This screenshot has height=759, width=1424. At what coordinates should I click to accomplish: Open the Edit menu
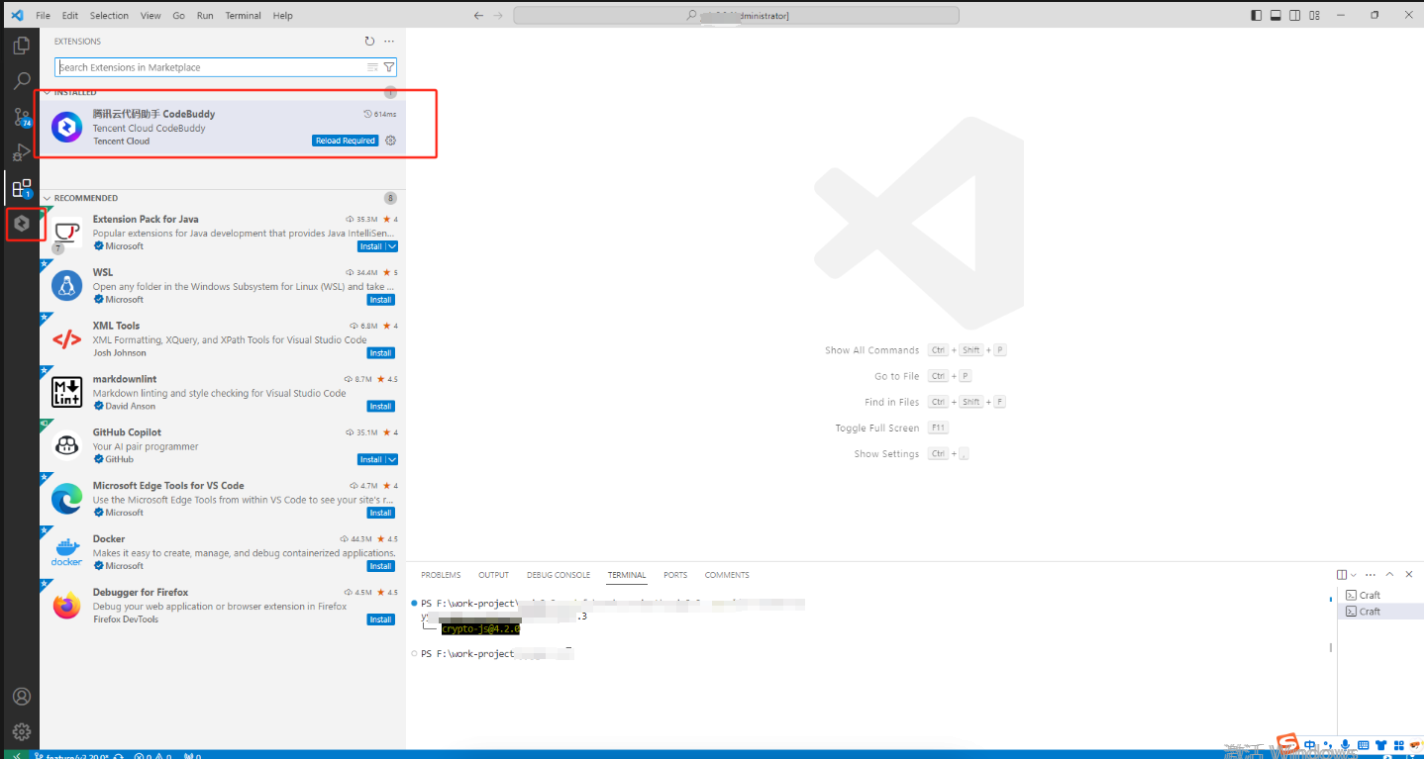click(x=70, y=16)
